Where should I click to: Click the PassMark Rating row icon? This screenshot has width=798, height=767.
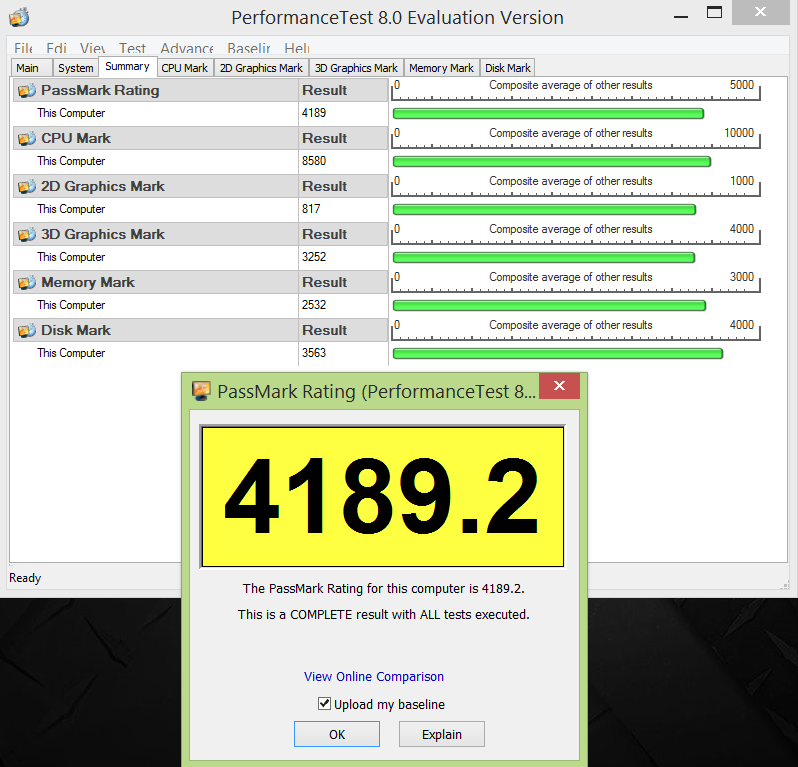click(x=26, y=91)
